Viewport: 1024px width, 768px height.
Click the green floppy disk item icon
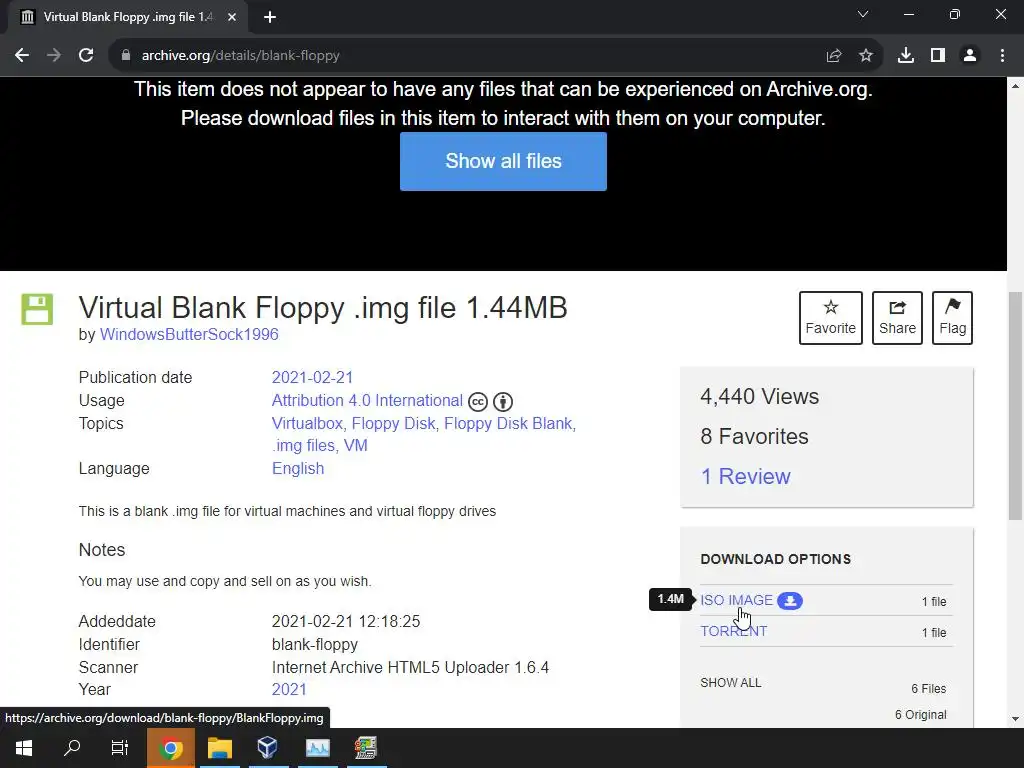click(37, 309)
